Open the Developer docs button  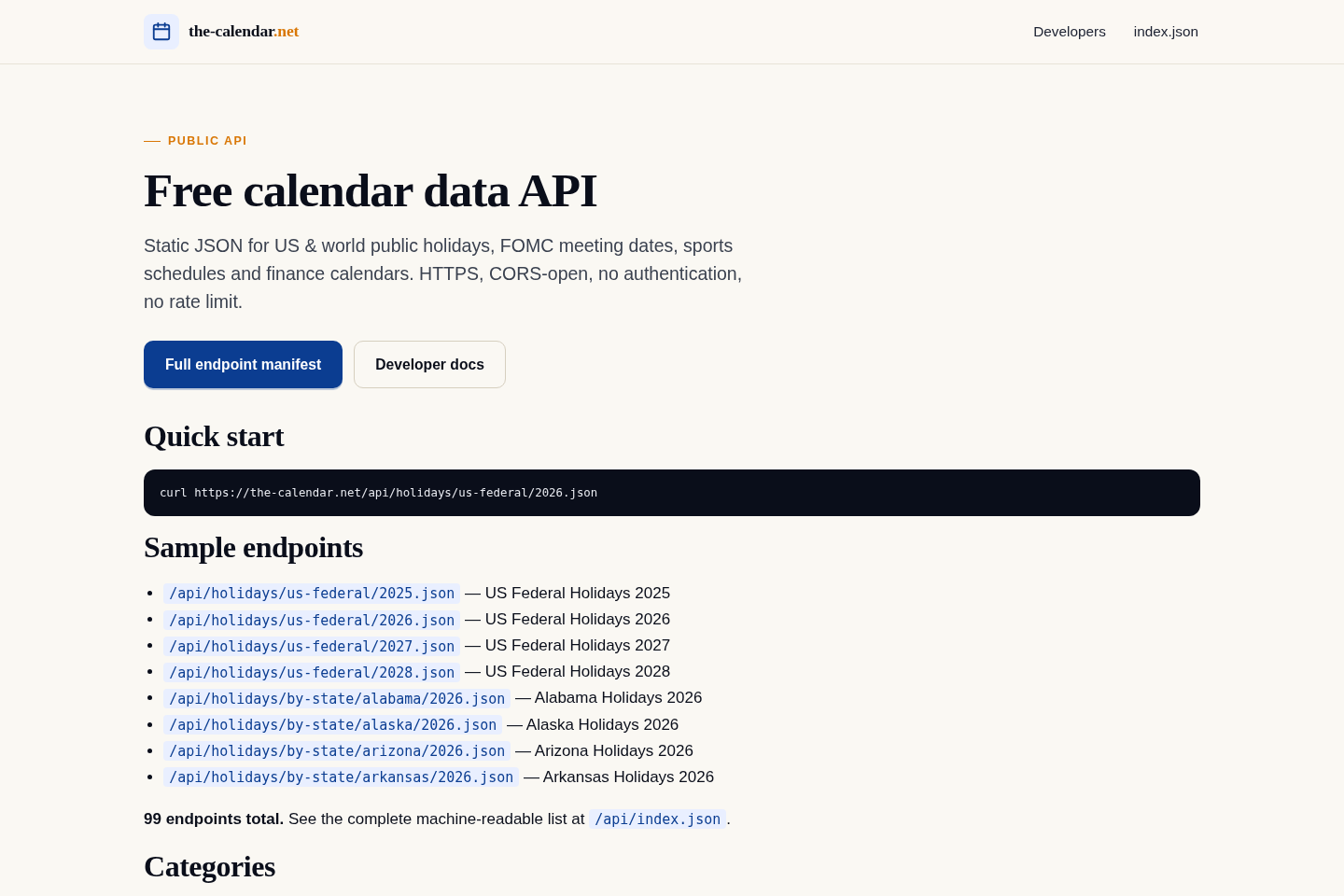point(429,364)
